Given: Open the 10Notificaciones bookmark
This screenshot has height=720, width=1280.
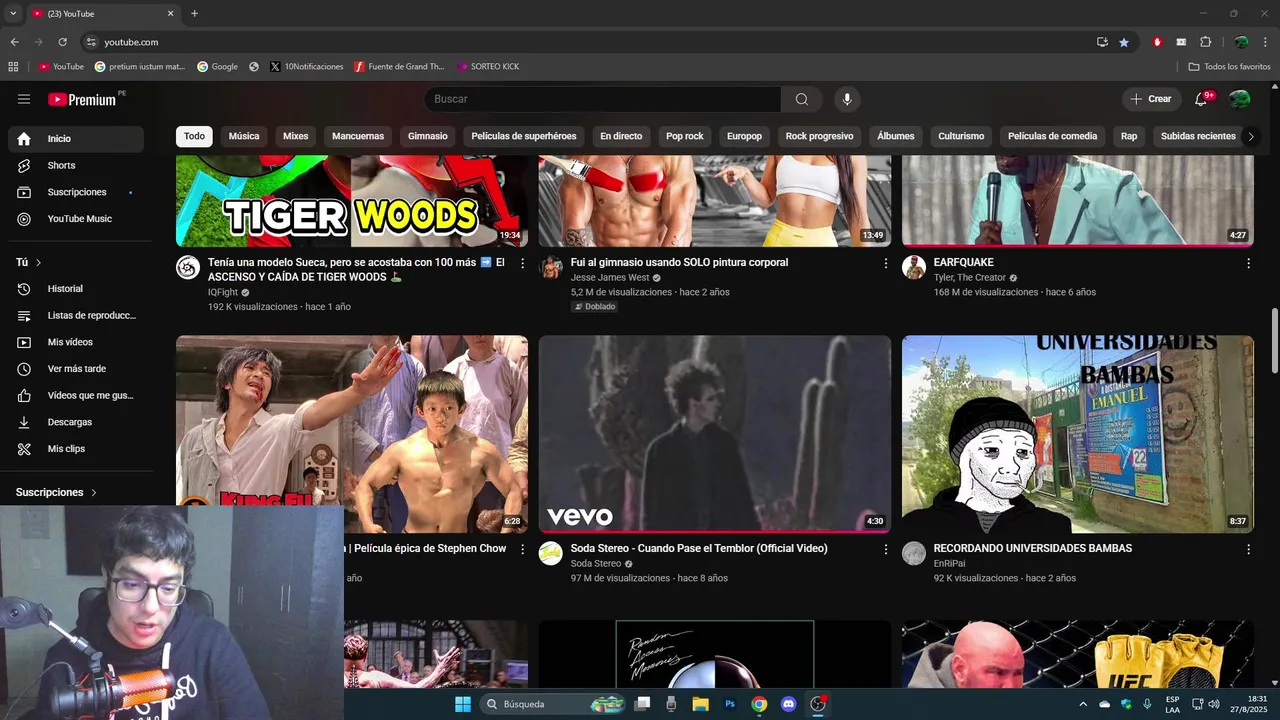Looking at the screenshot, I should click(306, 67).
